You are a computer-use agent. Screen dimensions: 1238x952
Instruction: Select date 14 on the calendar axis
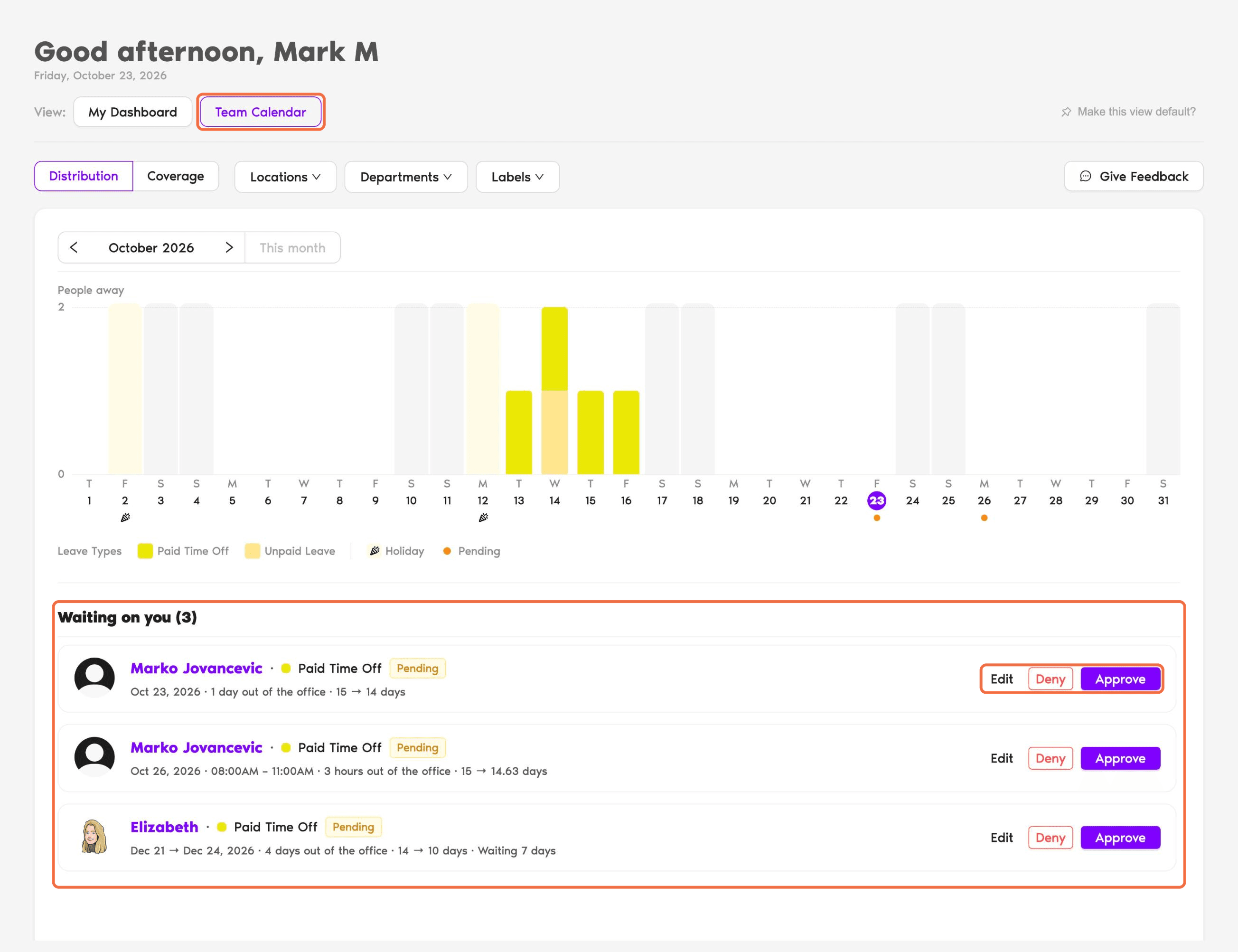[554, 500]
